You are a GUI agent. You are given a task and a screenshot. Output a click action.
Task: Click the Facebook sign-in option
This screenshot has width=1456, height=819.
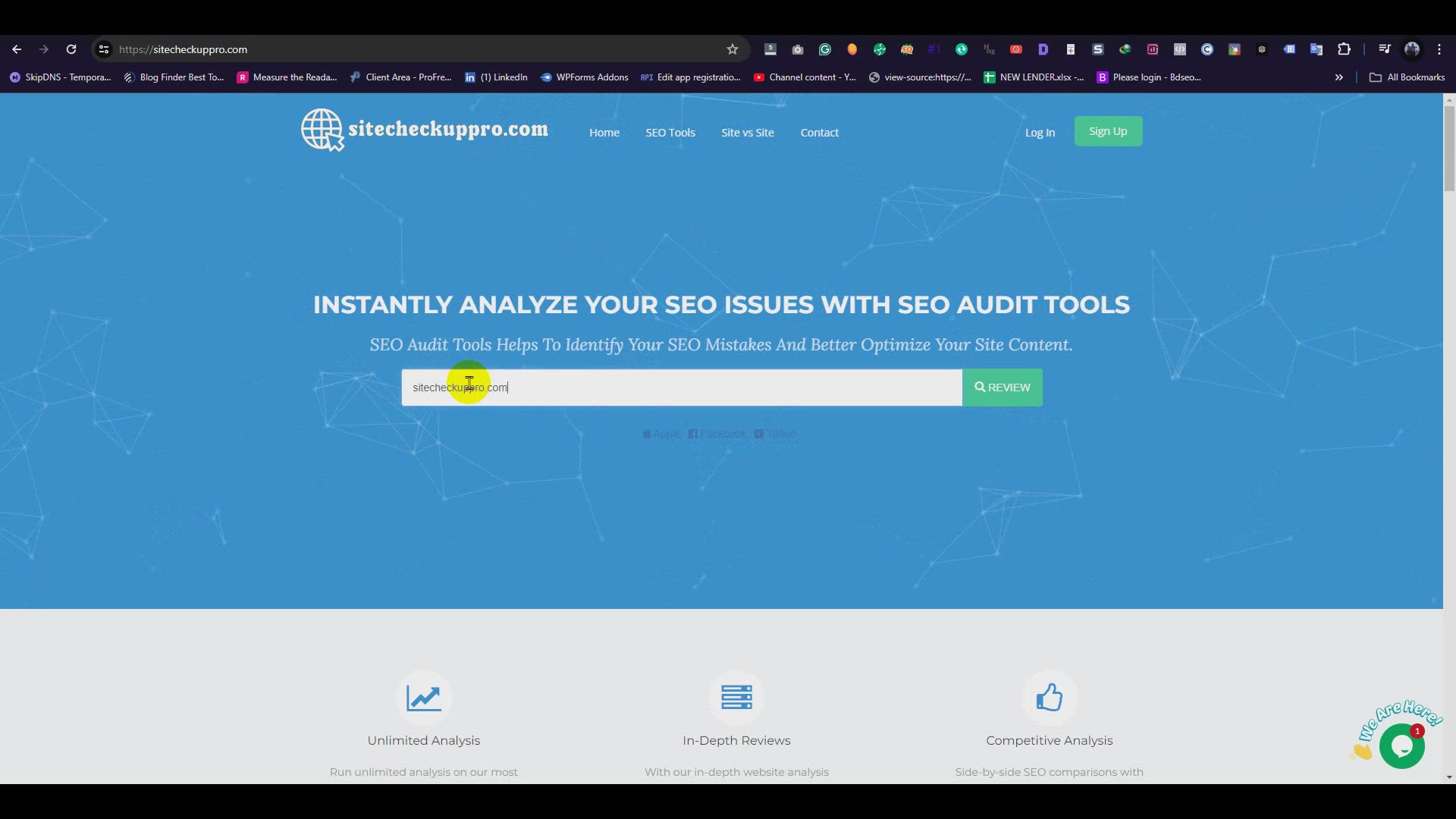(717, 434)
